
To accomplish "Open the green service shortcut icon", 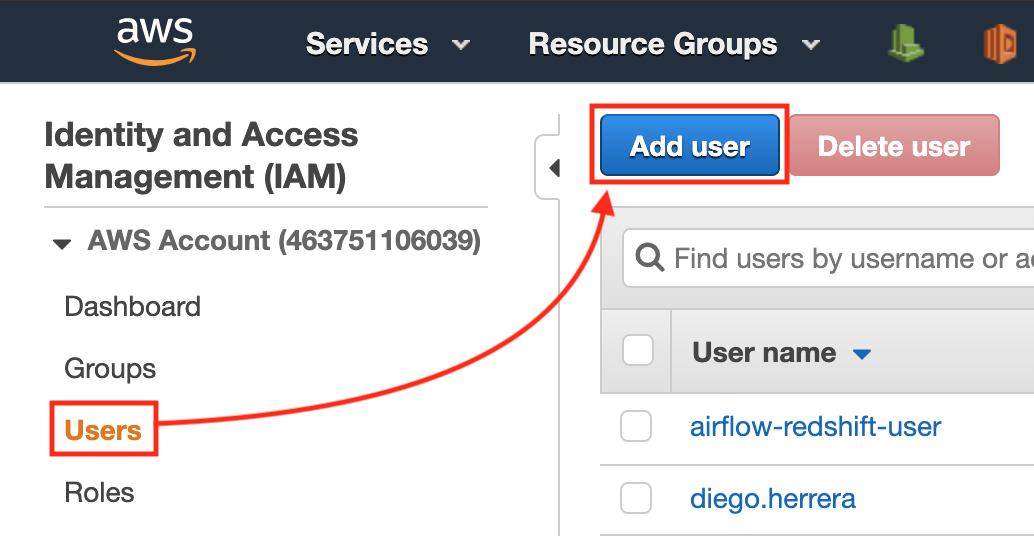I will click(x=905, y=44).
